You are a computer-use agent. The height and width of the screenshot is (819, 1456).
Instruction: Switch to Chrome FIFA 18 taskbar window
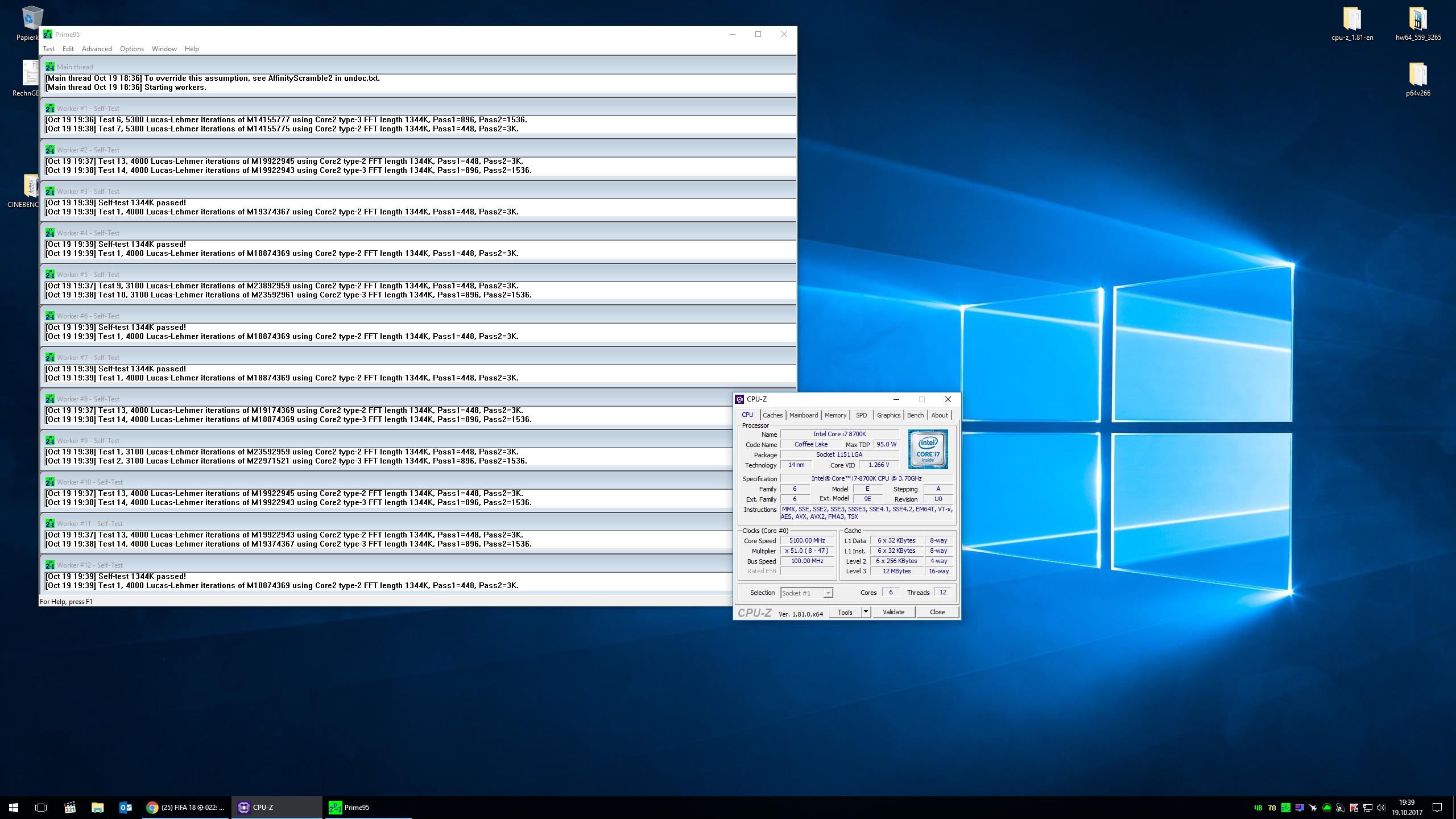[185, 807]
